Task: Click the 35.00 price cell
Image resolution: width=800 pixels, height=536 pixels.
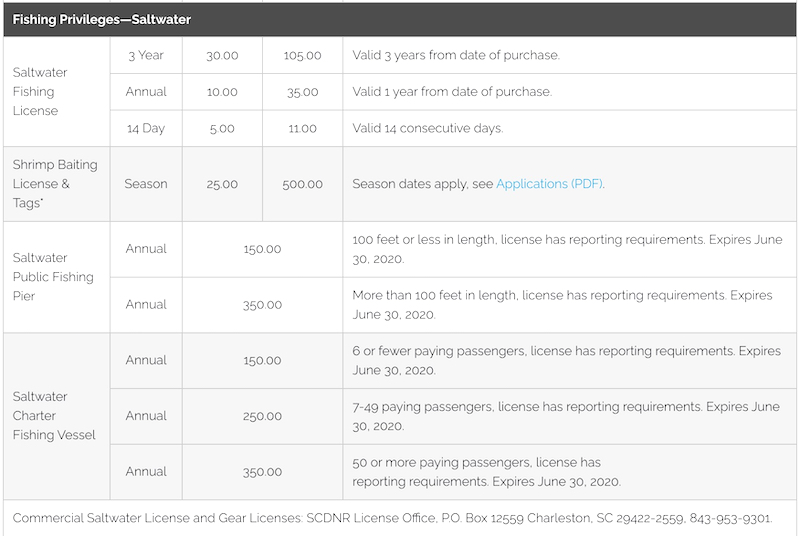Action: tap(301, 92)
